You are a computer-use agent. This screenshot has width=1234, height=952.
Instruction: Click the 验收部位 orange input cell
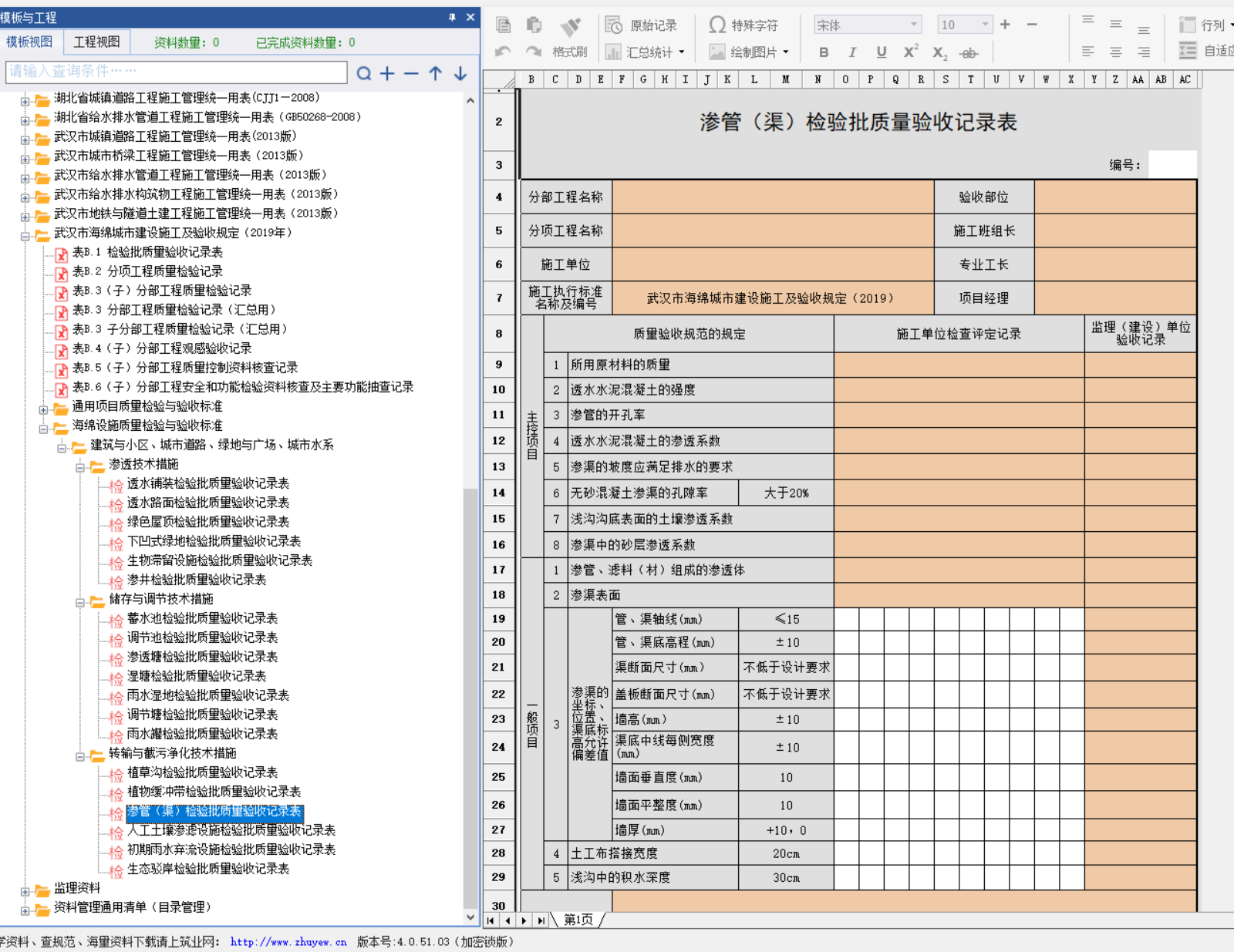(1115, 197)
